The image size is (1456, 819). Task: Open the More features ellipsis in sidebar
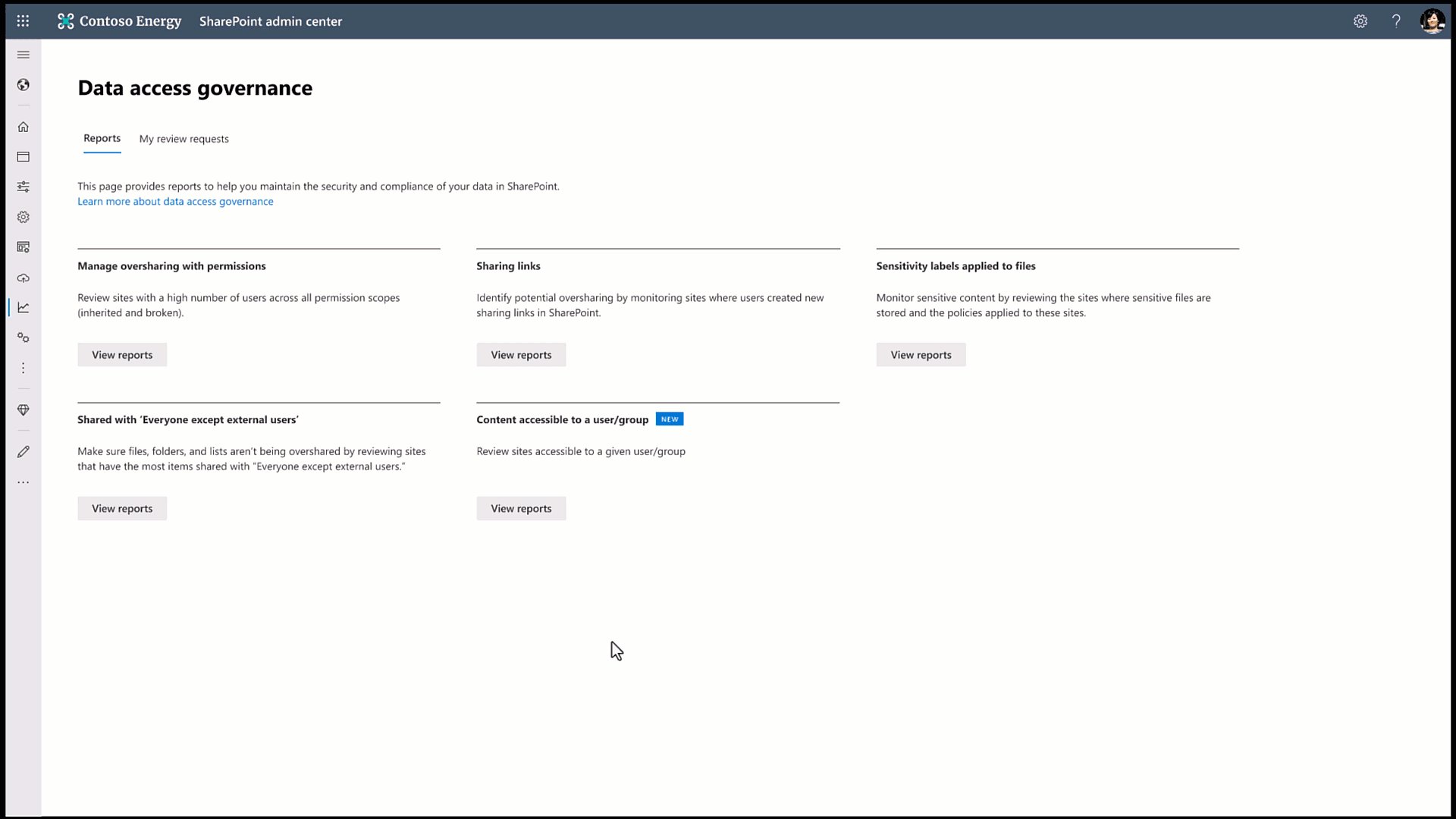[24, 368]
